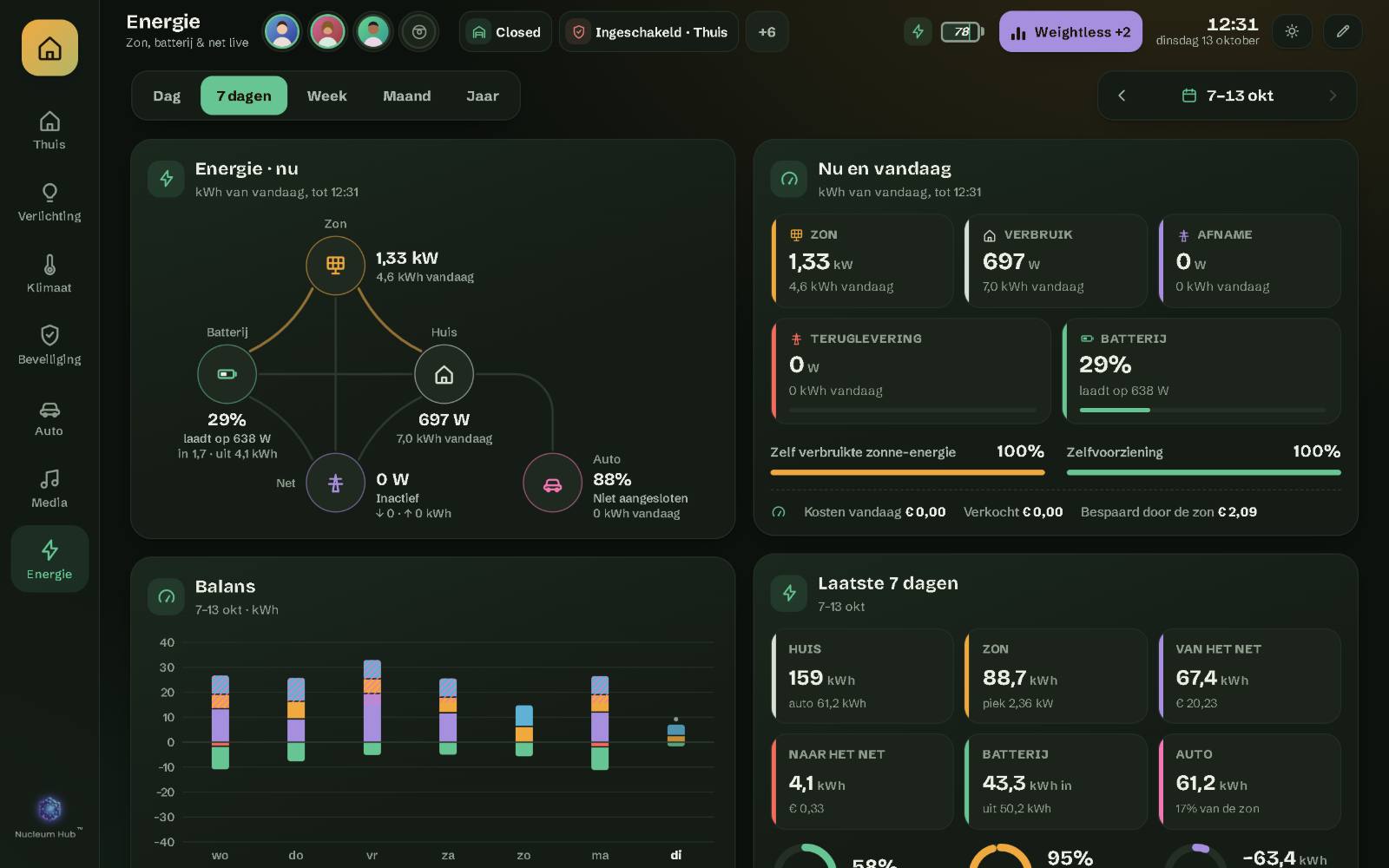Click the Net pylon node
Screen dimensions: 1389x868
click(335, 483)
